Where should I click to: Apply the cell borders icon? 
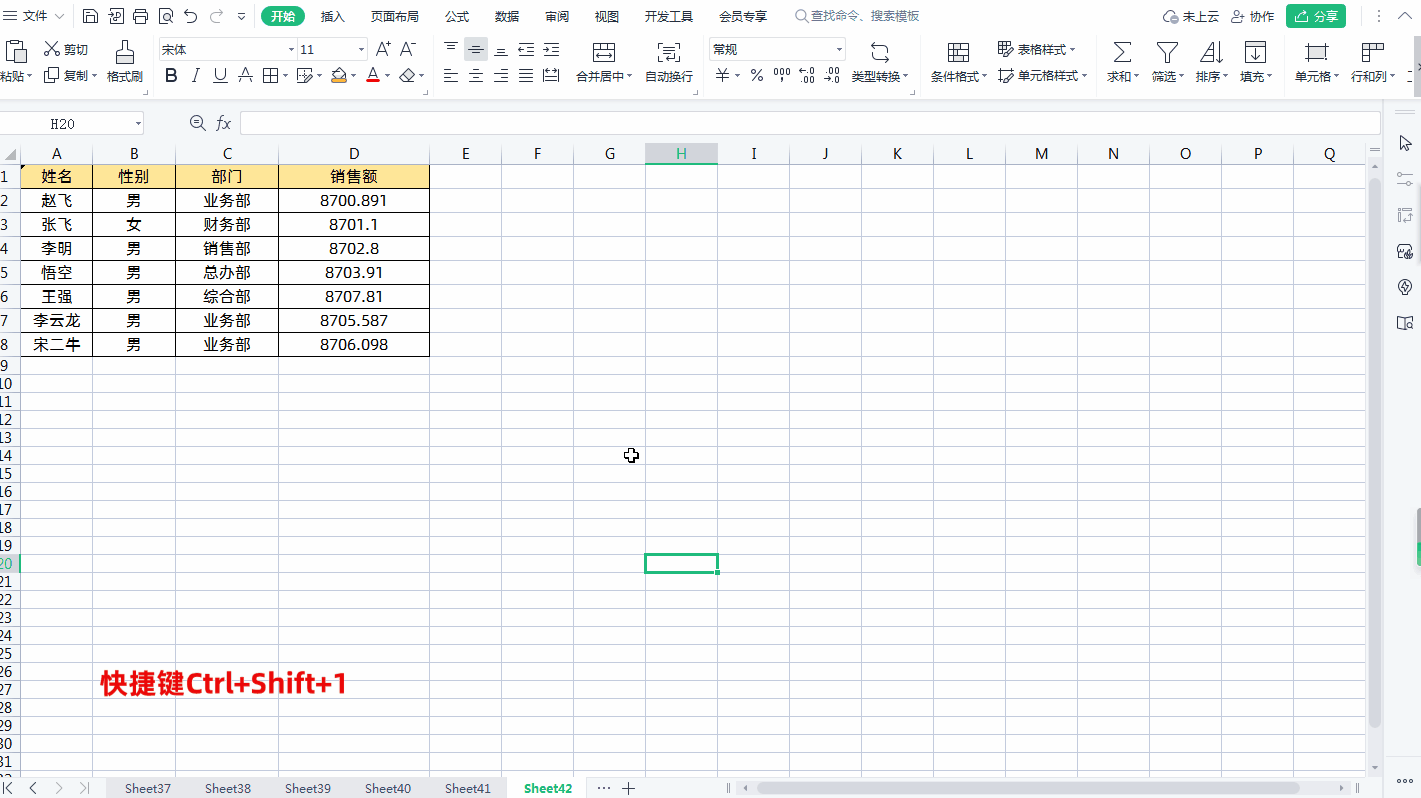[x=270, y=75]
